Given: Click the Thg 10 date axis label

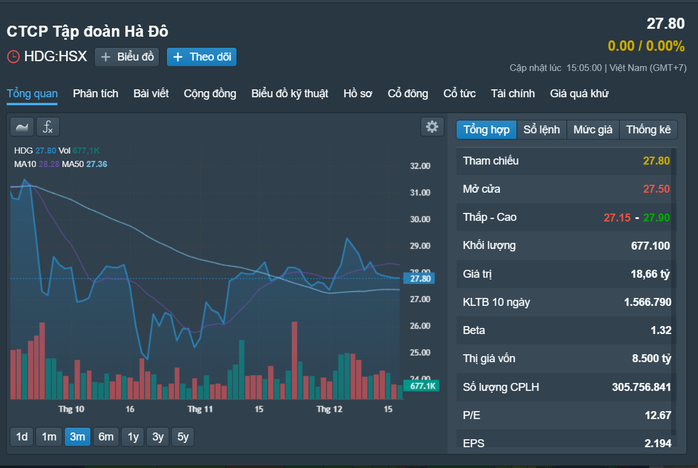Looking at the screenshot, I should 71,409.
